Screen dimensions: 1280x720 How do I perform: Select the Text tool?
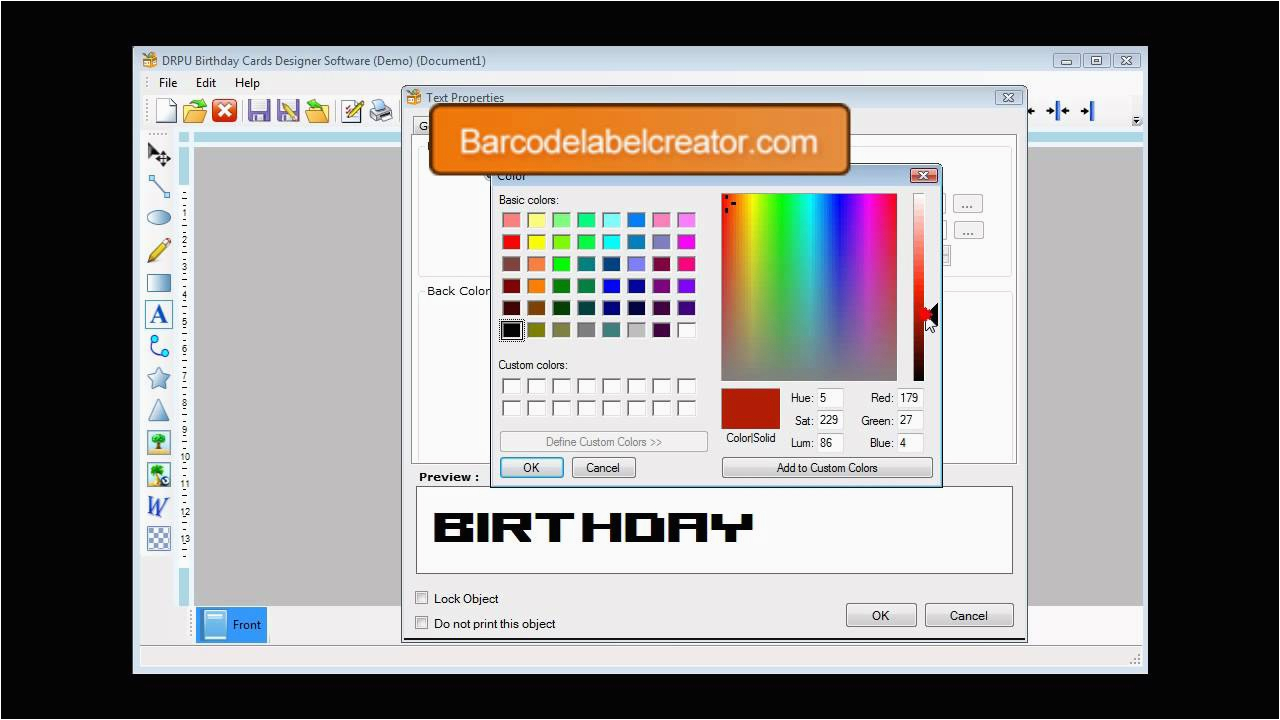pos(158,314)
